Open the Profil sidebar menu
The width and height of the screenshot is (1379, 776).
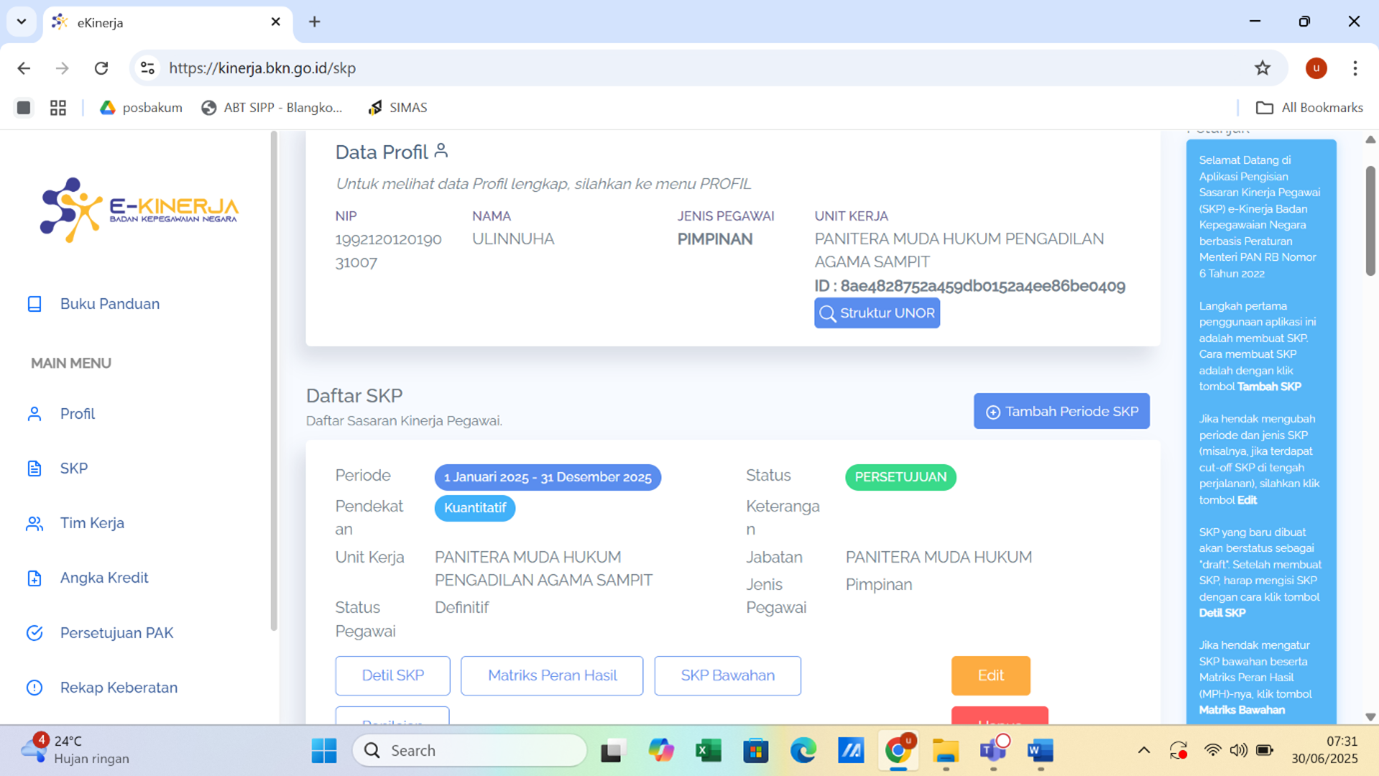(77, 414)
